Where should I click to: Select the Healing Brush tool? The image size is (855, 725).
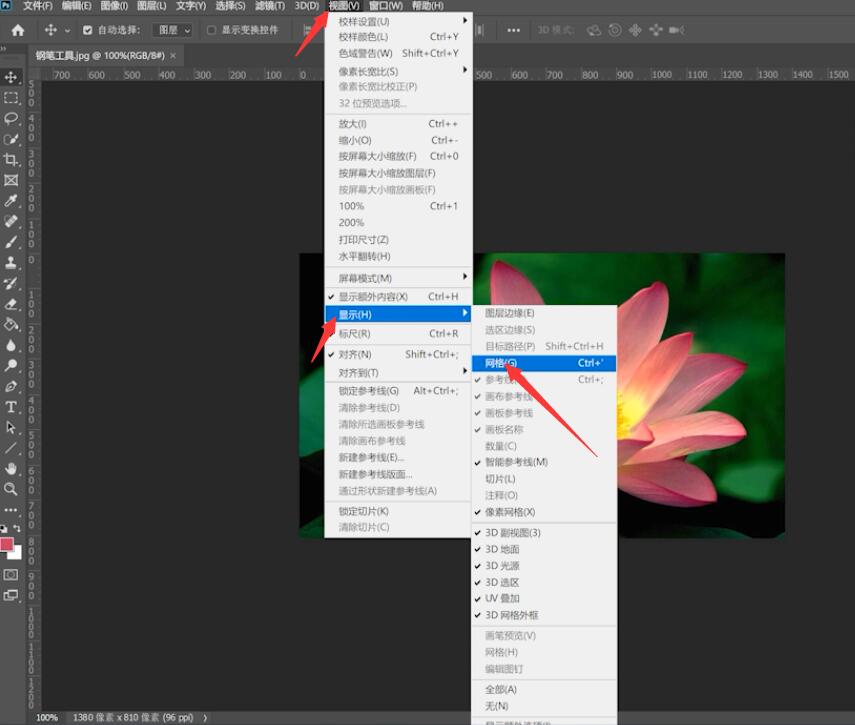click(11, 221)
